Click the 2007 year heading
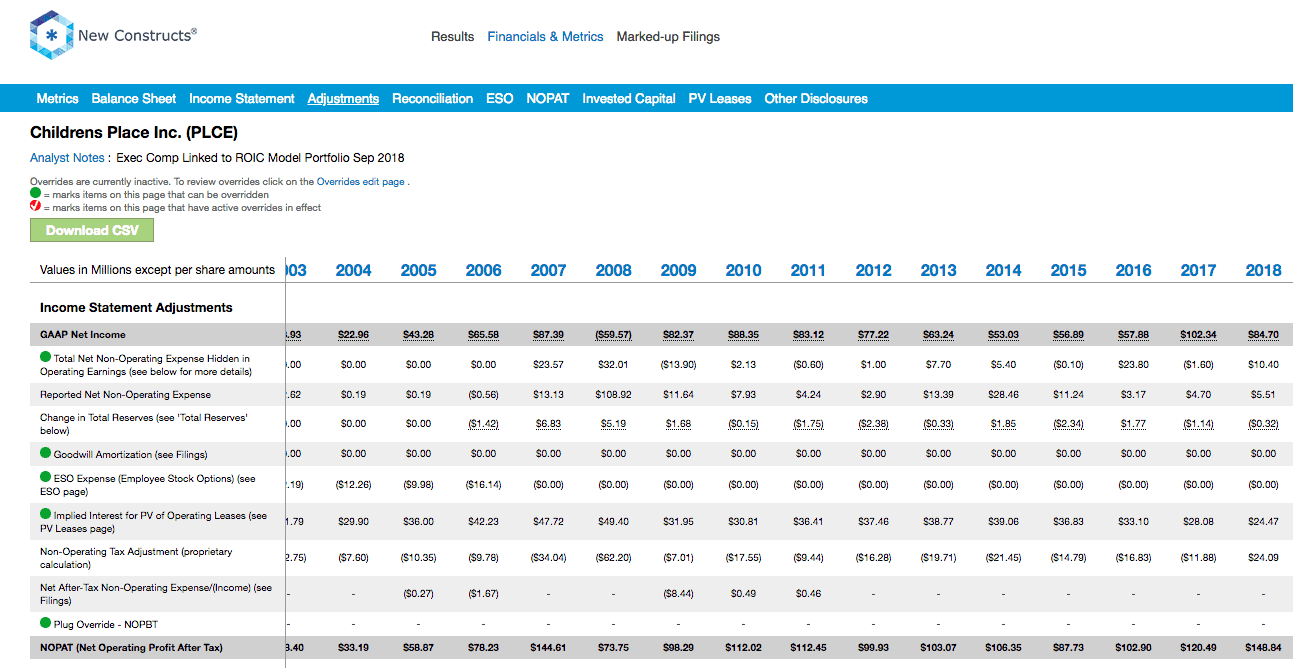This screenshot has height=668, width=1293. 548,270
